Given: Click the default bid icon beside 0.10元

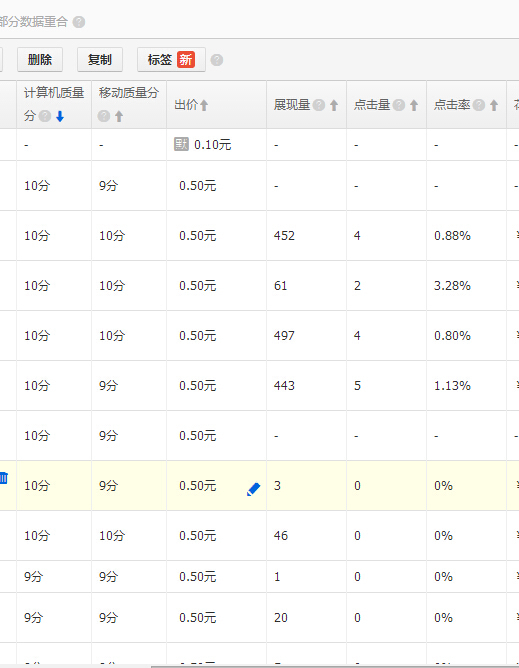Looking at the screenshot, I should [181, 144].
